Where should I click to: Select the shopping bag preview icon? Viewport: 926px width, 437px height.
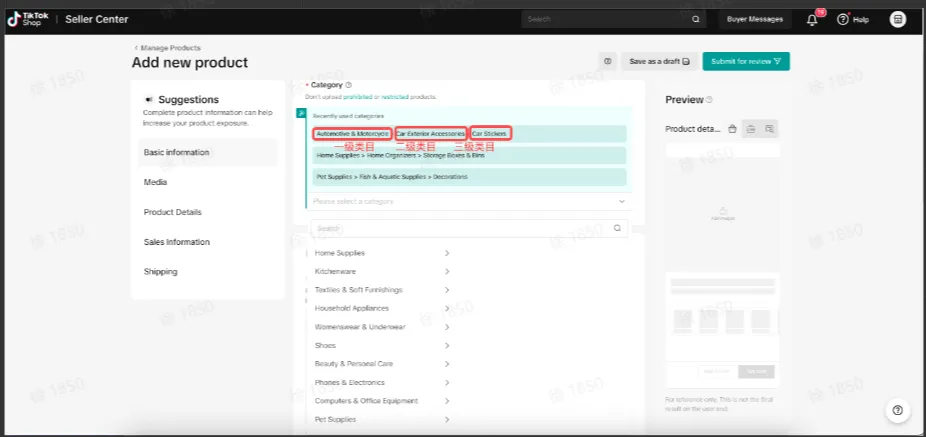point(732,129)
